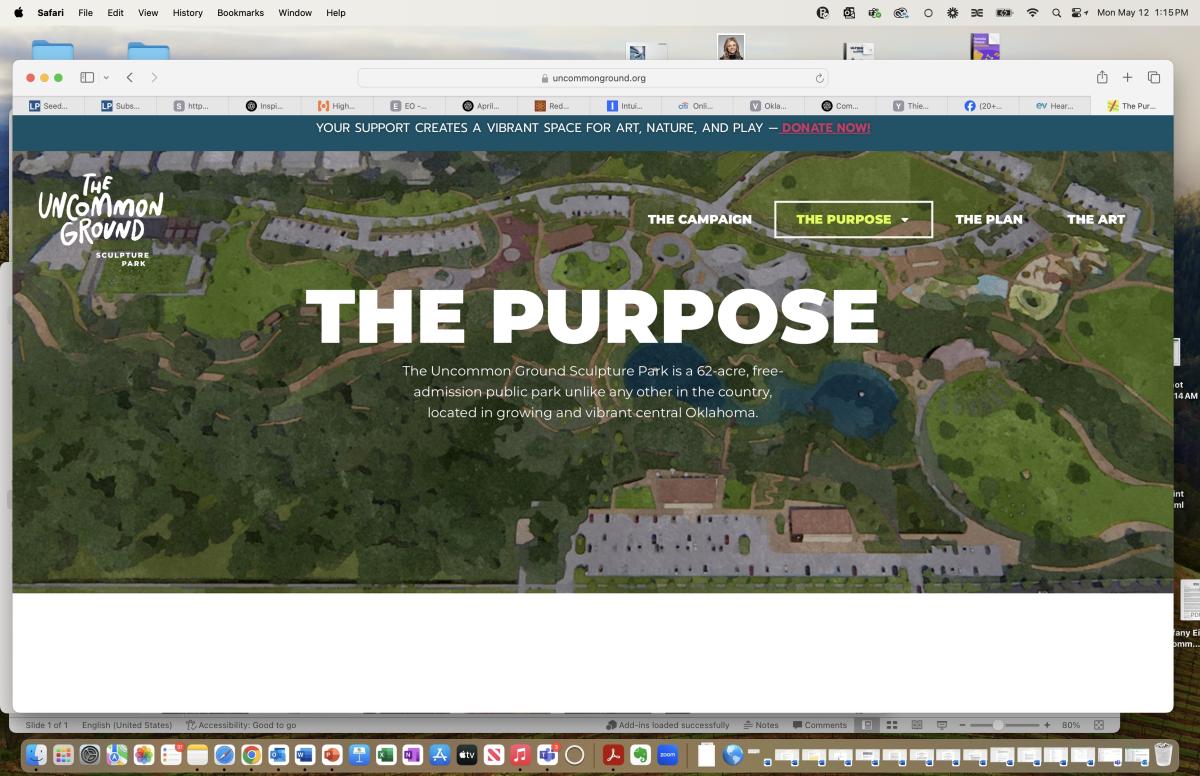Open Microsoft Teams in the Dock
The width and height of the screenshot is (1200, 776).
[x=547, y=755]
